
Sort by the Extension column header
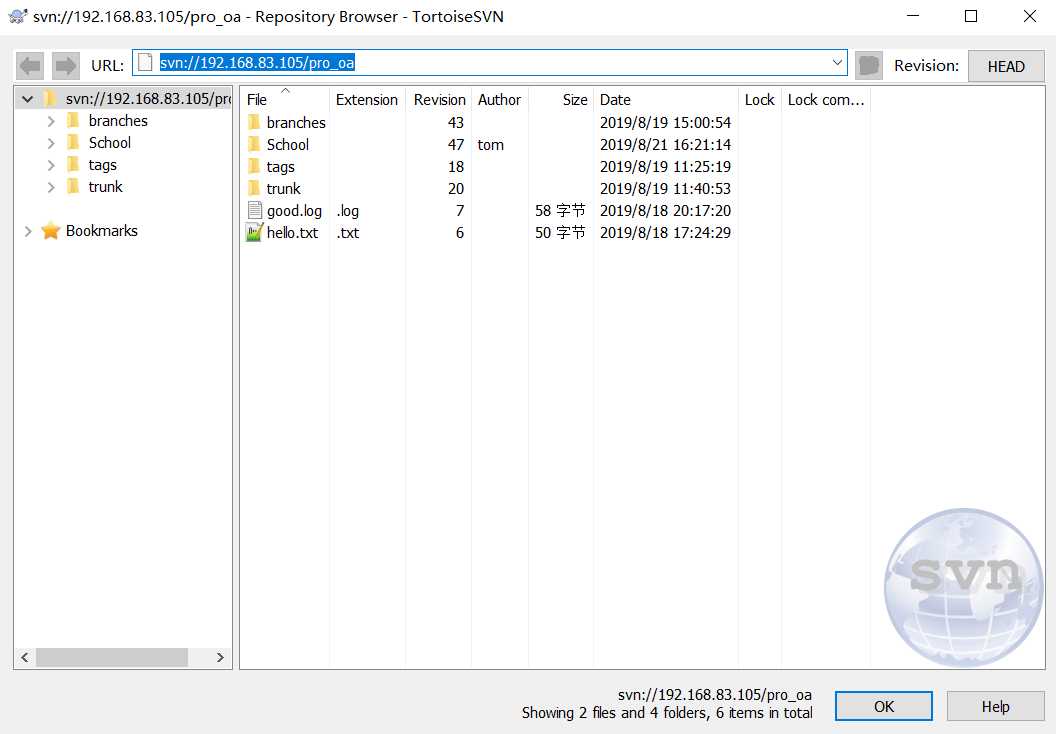coord(367,100)
